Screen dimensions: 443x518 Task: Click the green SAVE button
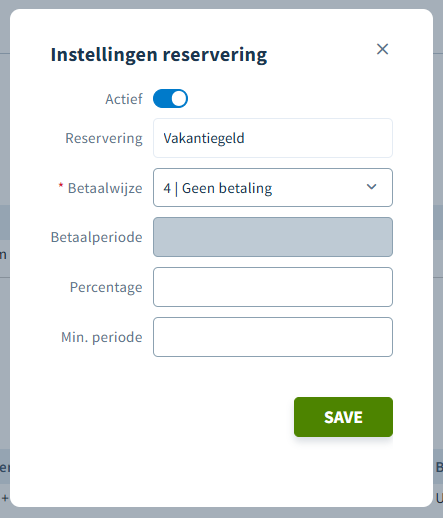click(343, 417)
